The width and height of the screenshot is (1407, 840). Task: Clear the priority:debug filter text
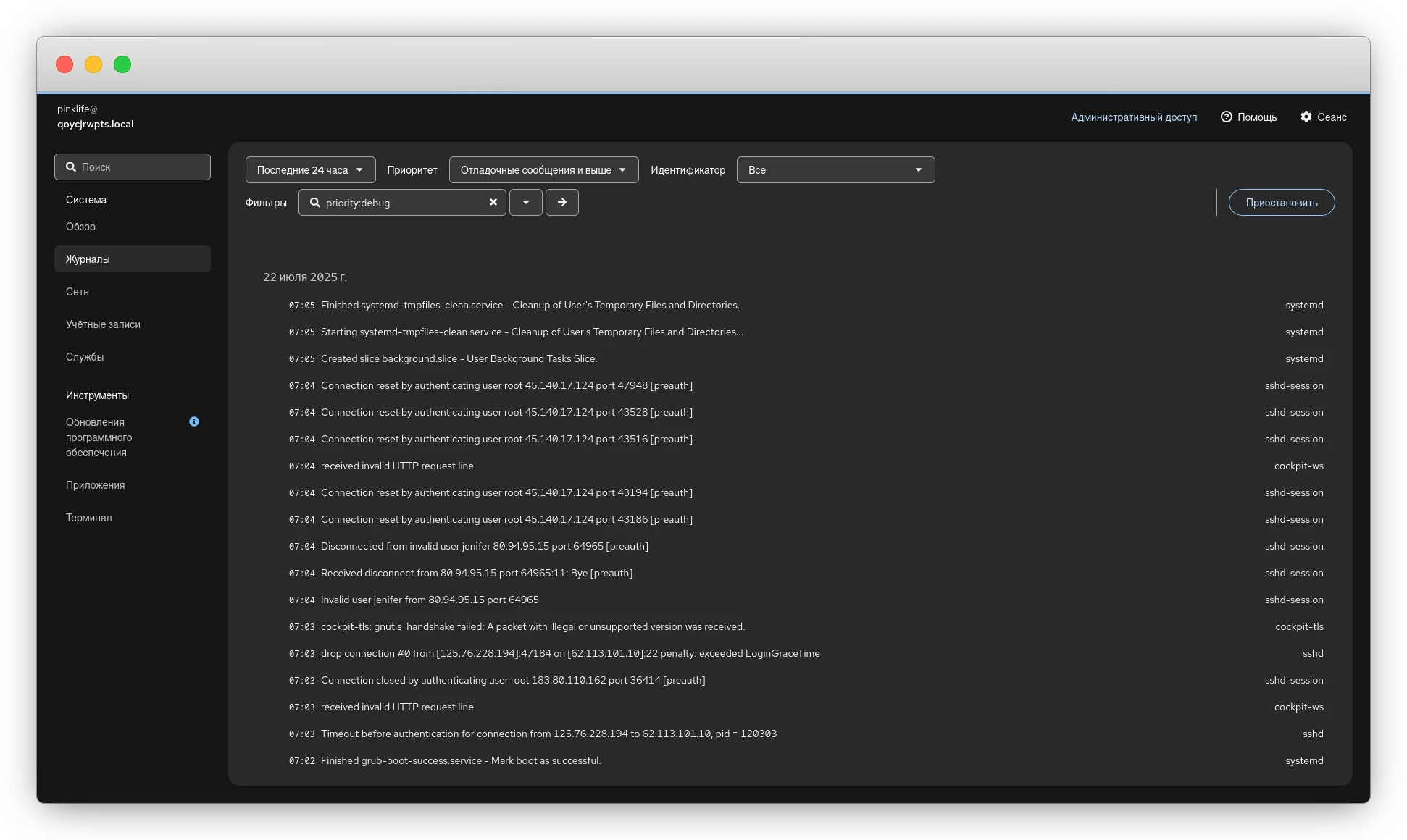(493, 203)
